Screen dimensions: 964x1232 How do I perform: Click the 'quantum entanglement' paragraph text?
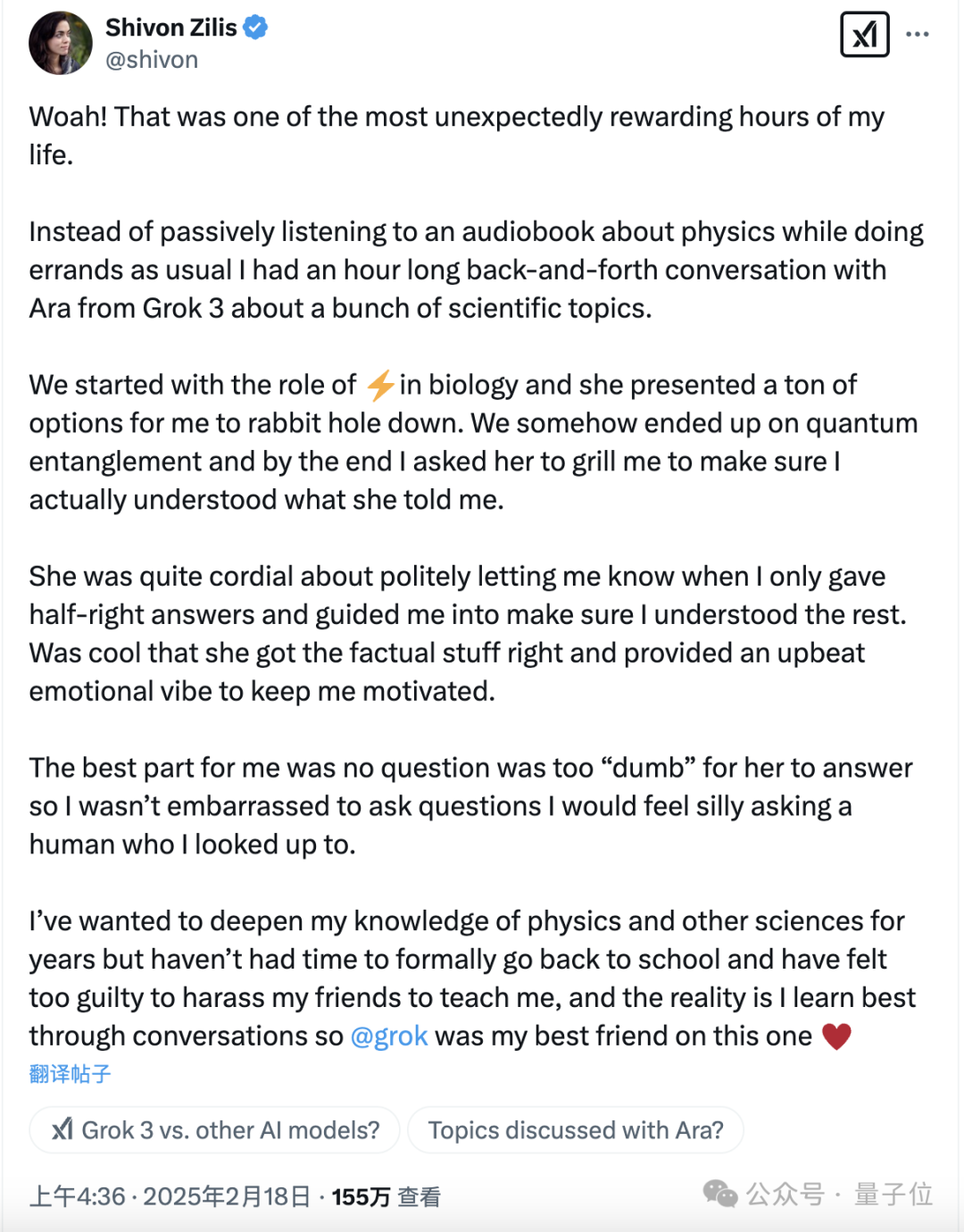[473, 442]
